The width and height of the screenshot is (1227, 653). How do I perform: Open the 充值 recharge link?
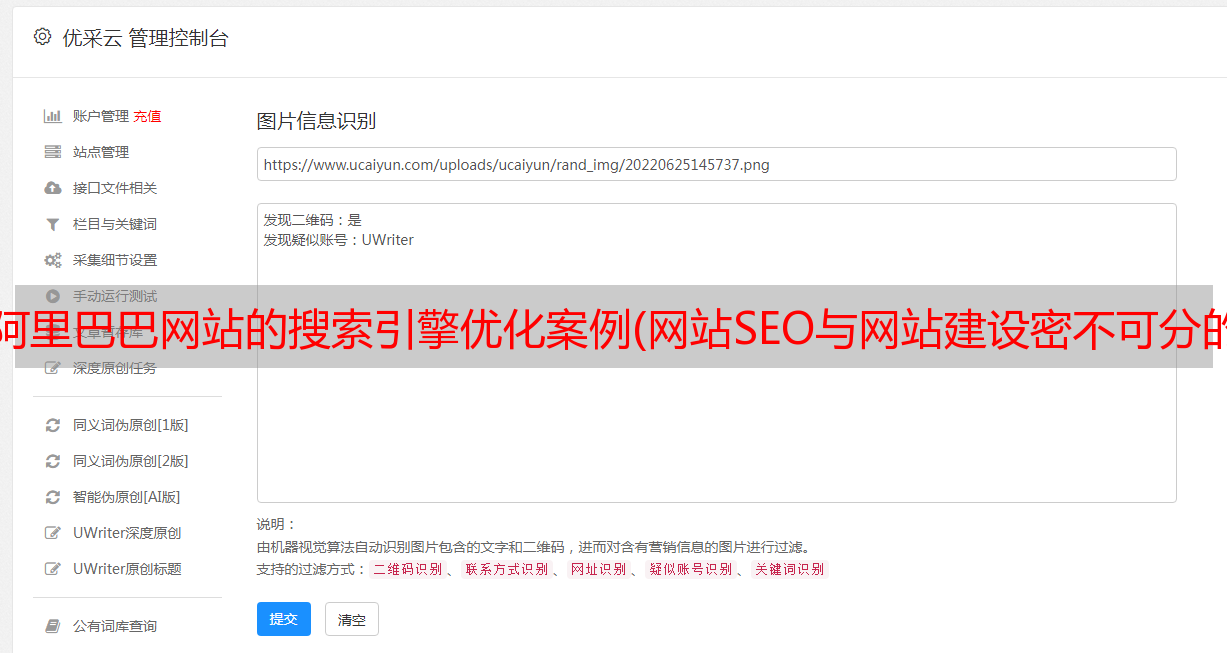click(x=147, y=116)
